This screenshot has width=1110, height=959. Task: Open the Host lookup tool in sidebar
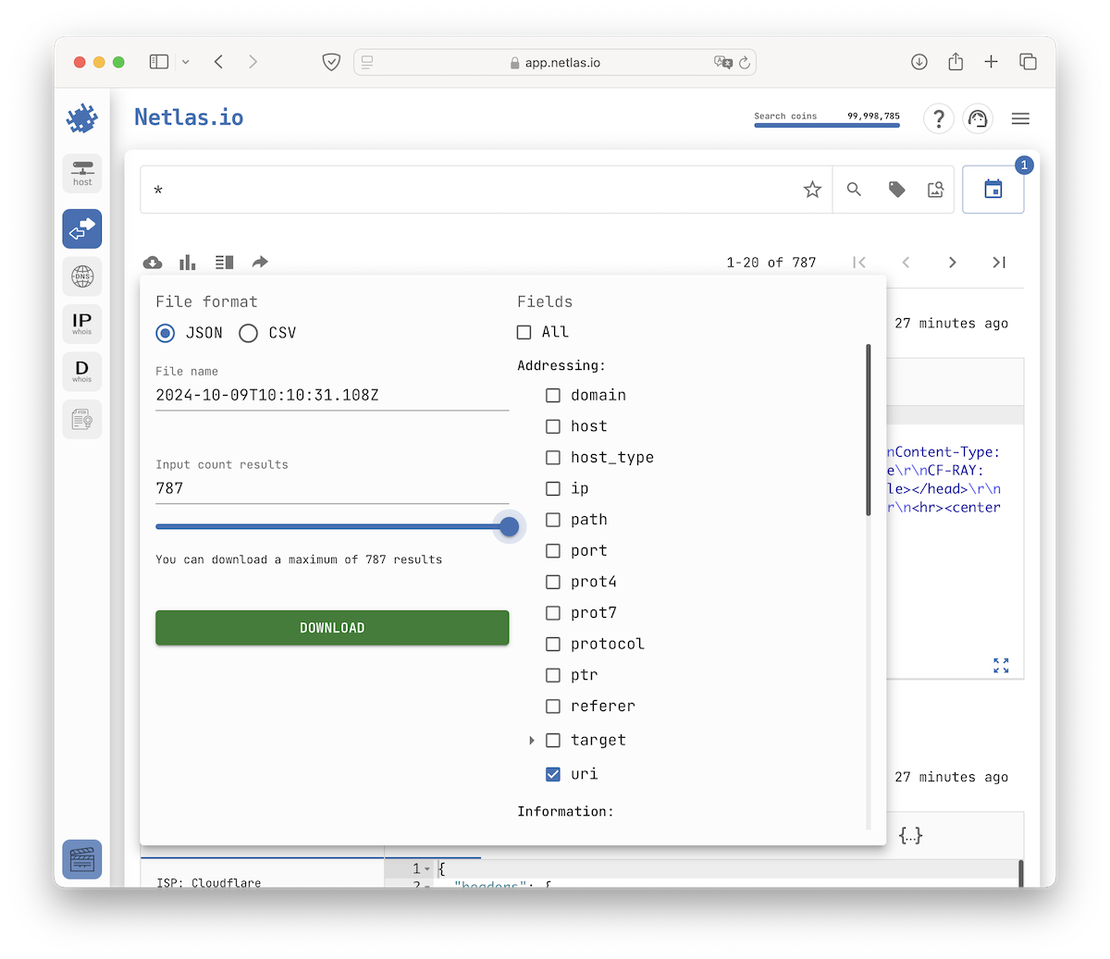tap(81, 172)
